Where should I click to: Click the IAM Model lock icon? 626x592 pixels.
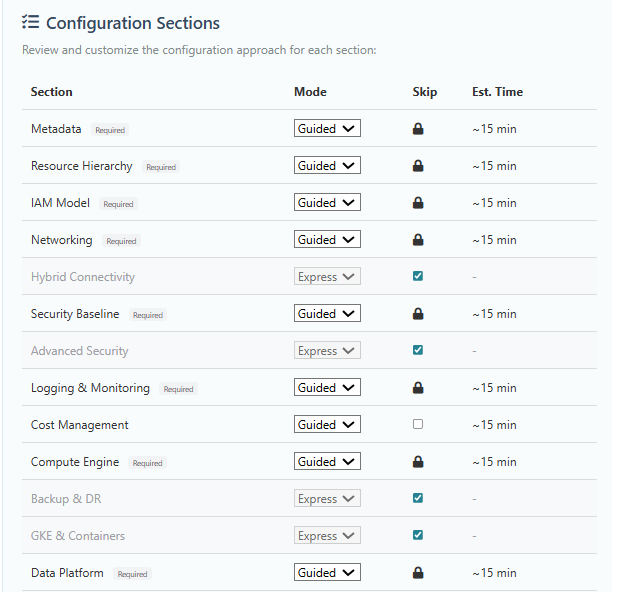coord(418,203)
